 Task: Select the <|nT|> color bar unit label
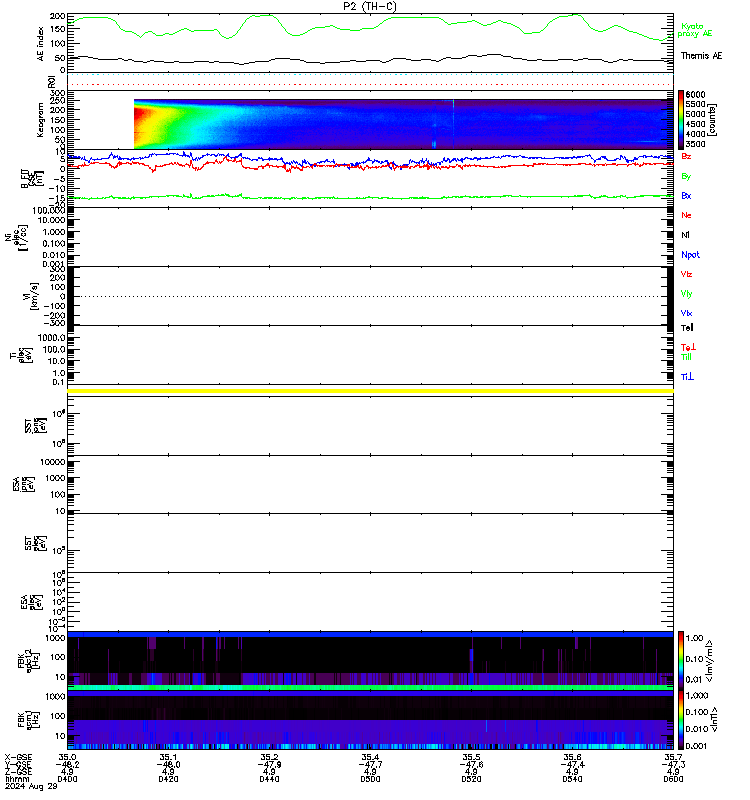(x=714, y=719)
